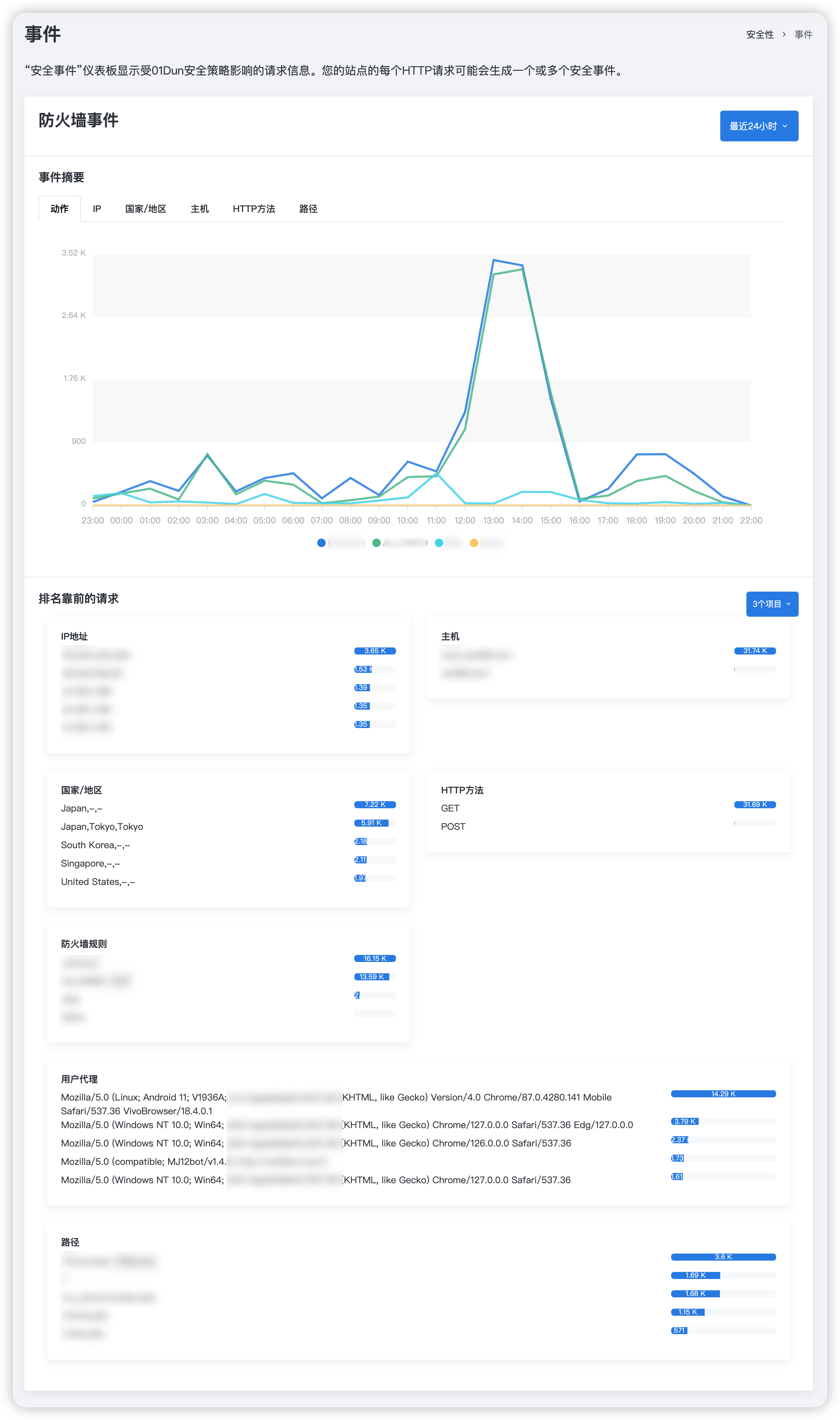840x1420 pixels.
Task: Click the 18:00 x-axis label
Action: 636,520
